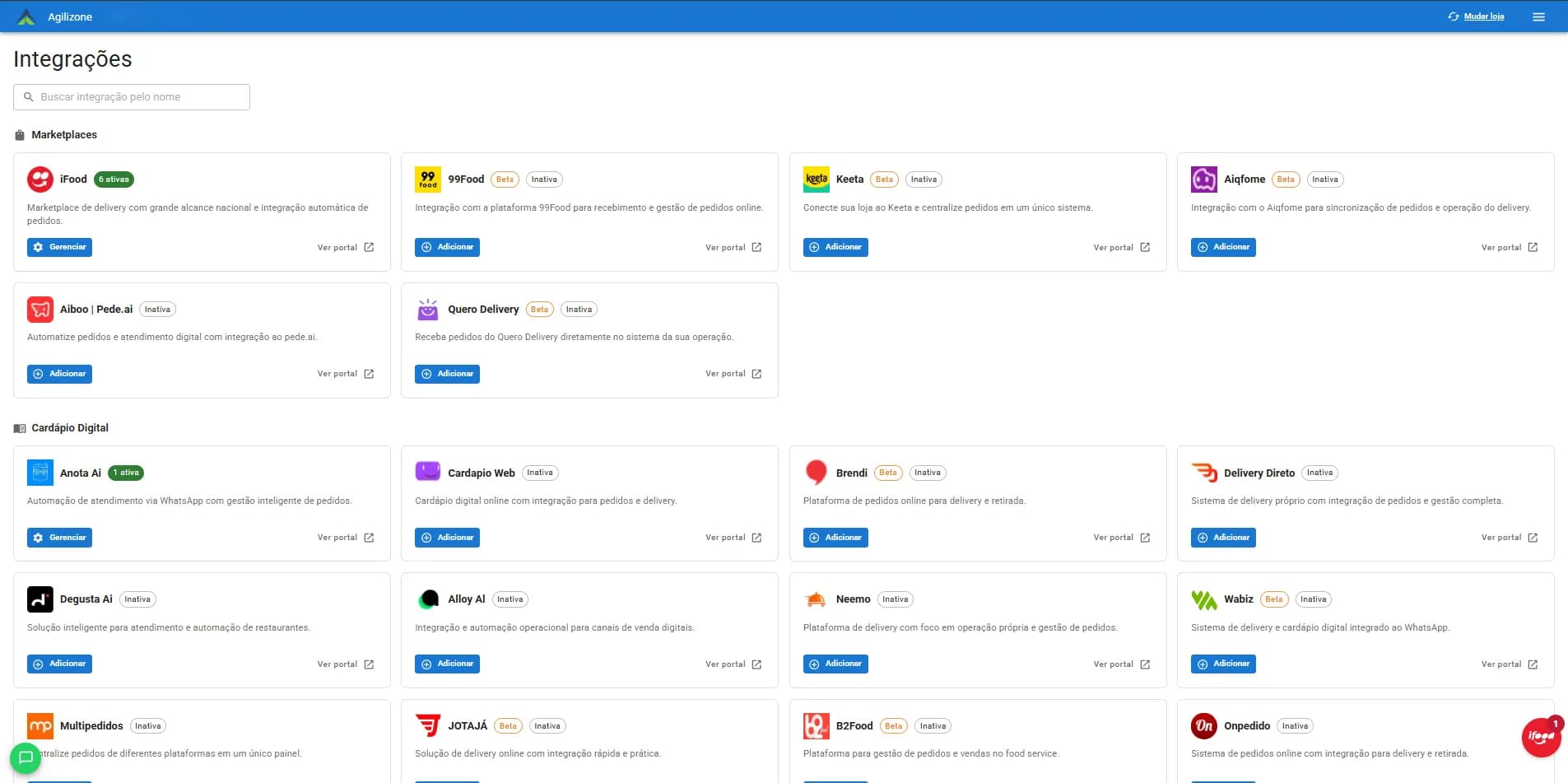Click the B2Food logo icon
This screenshot has width=1568, height=783.
click(817, 726)
